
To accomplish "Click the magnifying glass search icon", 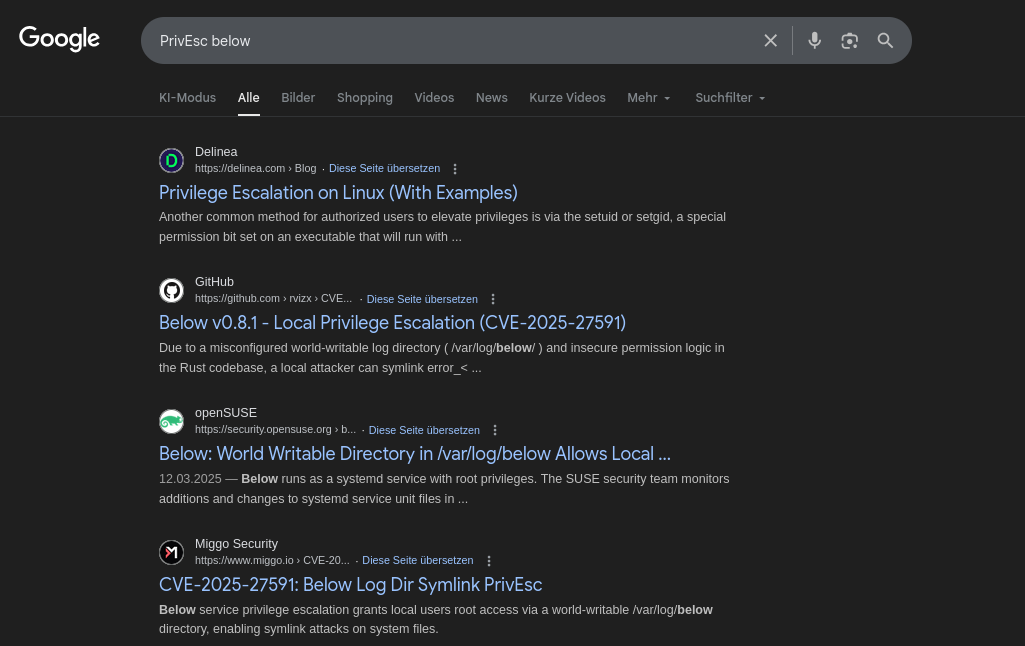I will coord(885,41).
